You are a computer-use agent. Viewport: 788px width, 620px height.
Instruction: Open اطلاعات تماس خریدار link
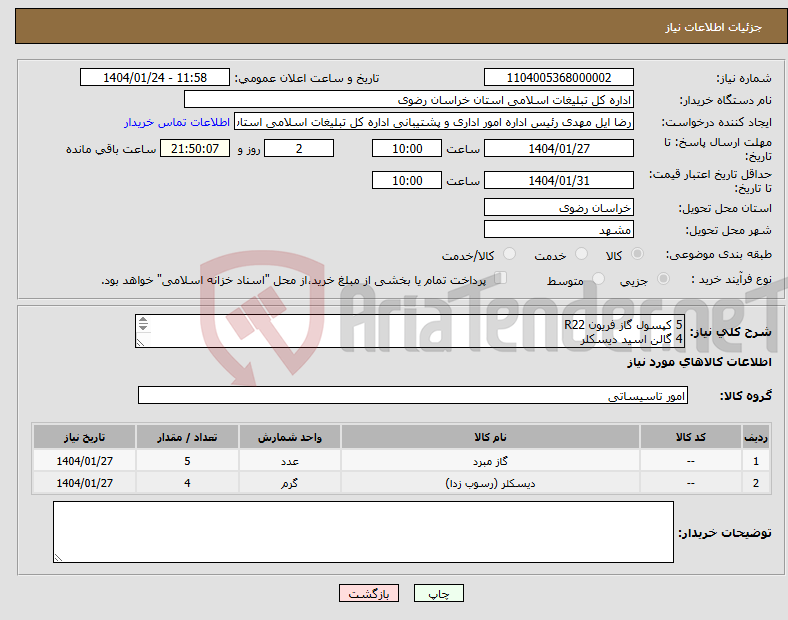[x=177, y=122]
